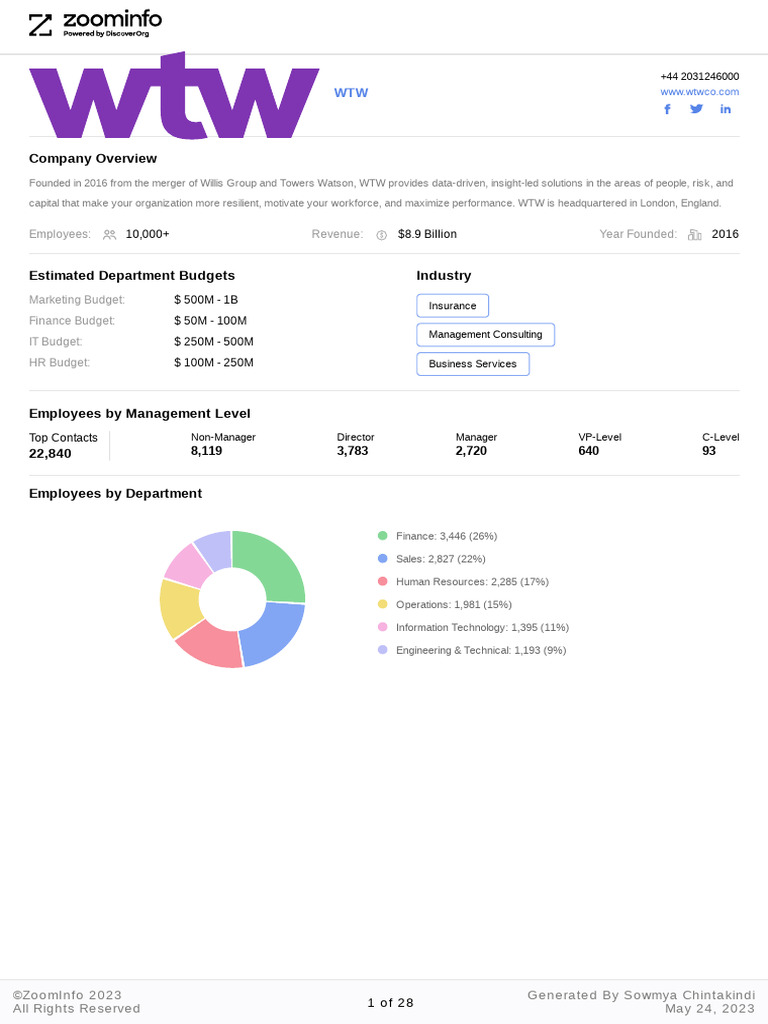
Task: Click the revenue dollar coin icon
Action: click(381, 235)
